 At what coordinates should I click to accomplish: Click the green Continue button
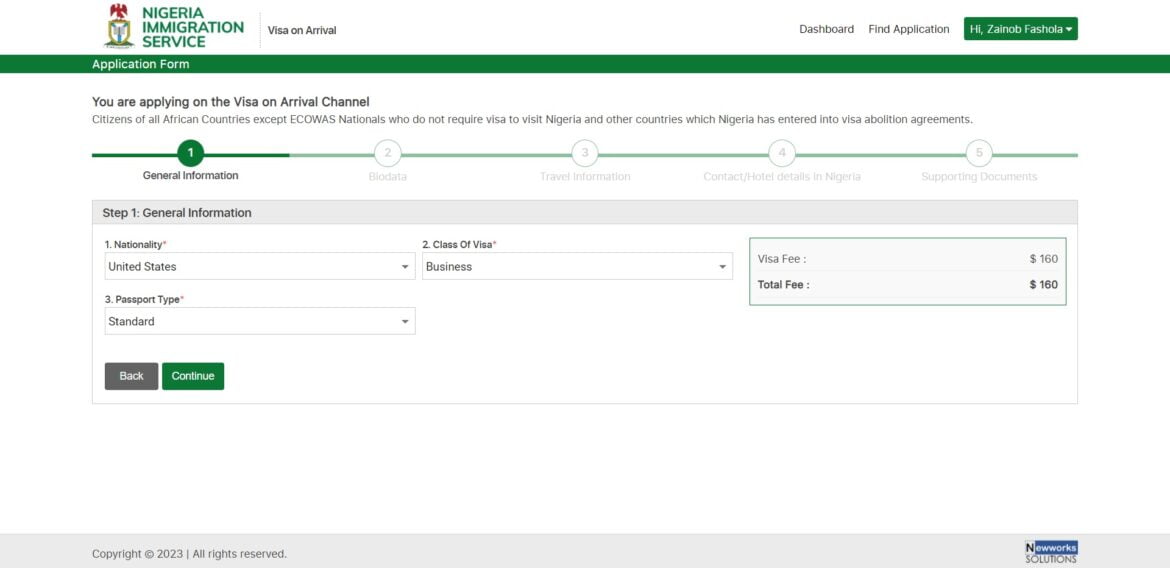(x=193, y=376)
